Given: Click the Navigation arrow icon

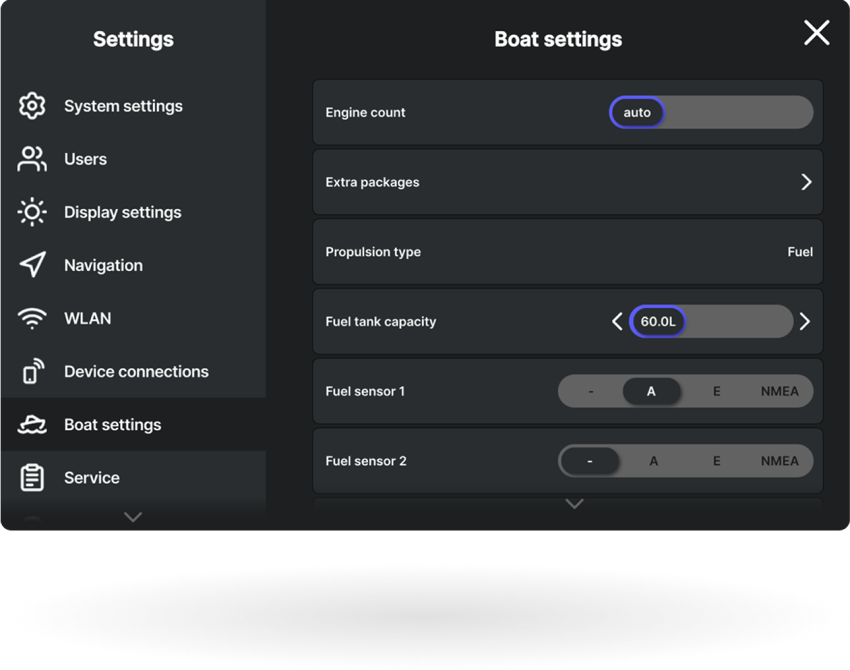Looking at the screenshot, I should click(x=32, y=265).
